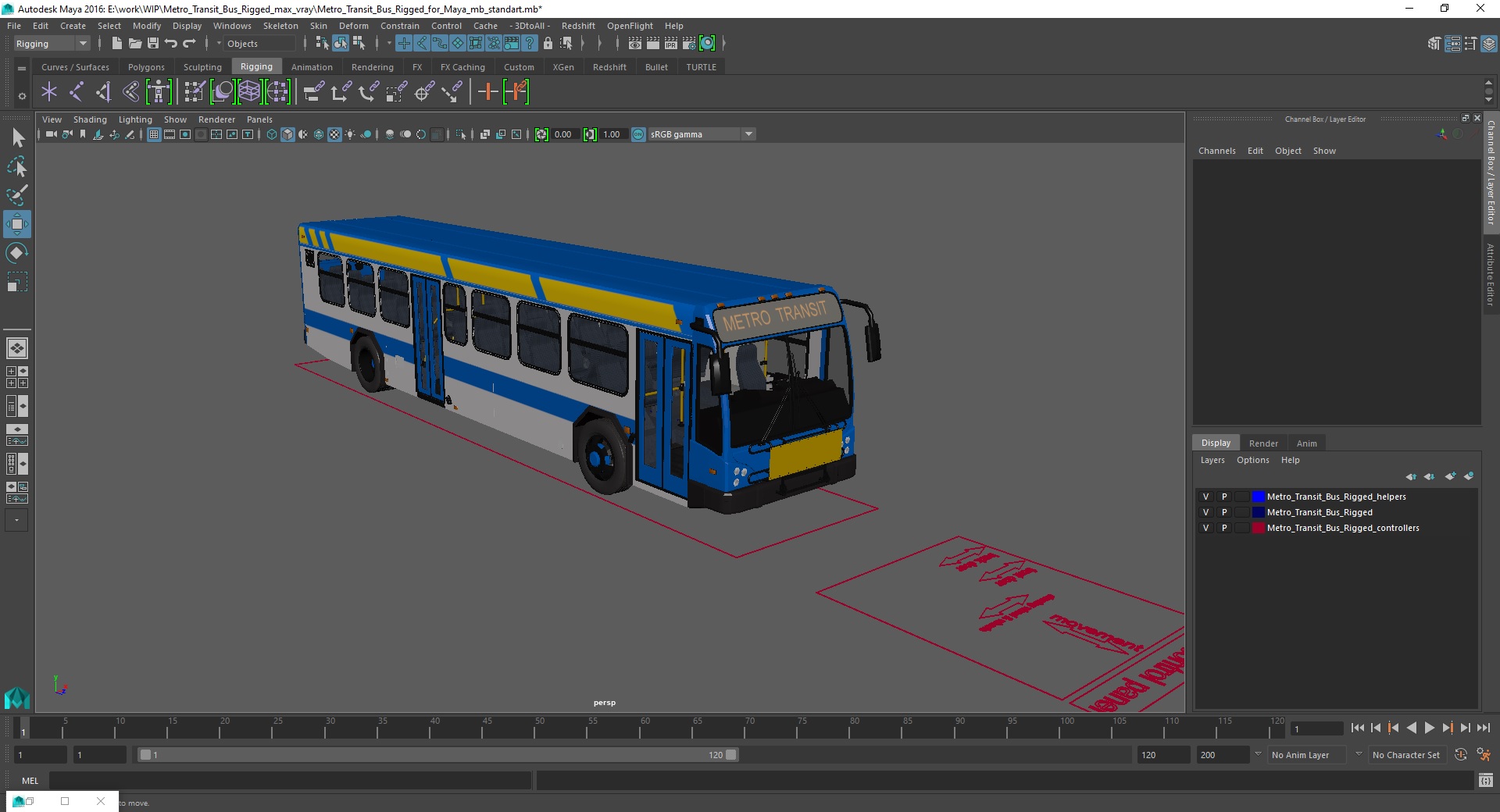Click the Create Lattice shelf icon
The height and width of the screenshot is (812, 1500).
249,92
